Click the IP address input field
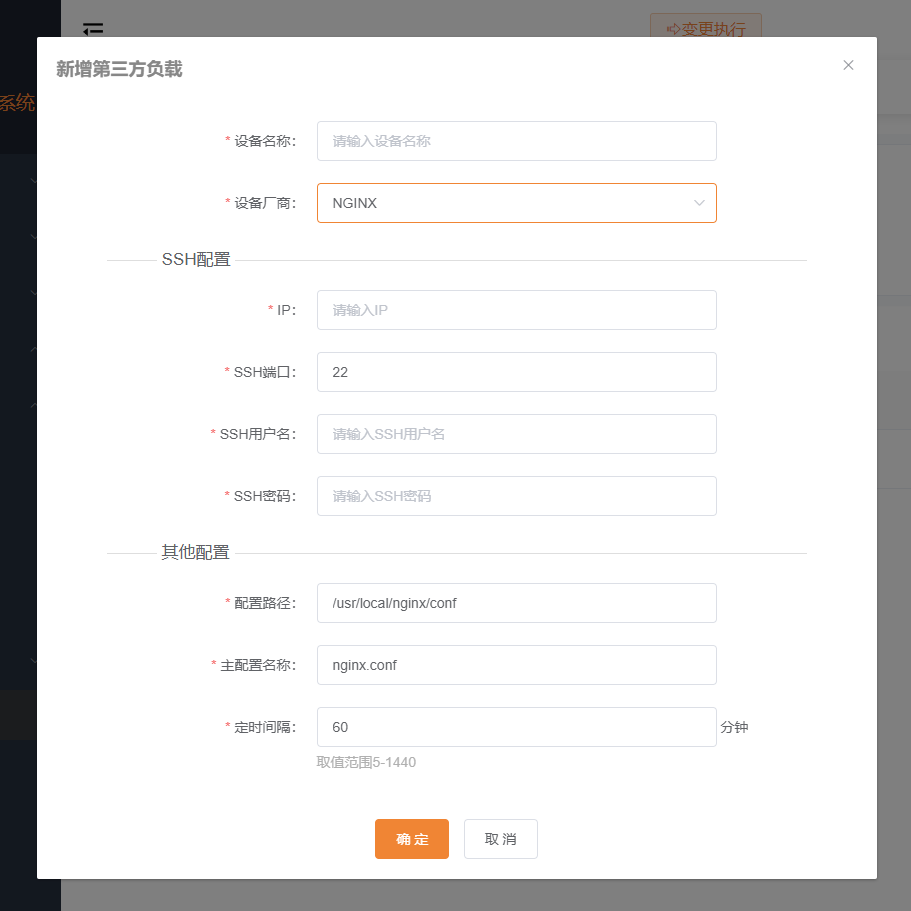The image size is (911, 911). click(516, 310)
